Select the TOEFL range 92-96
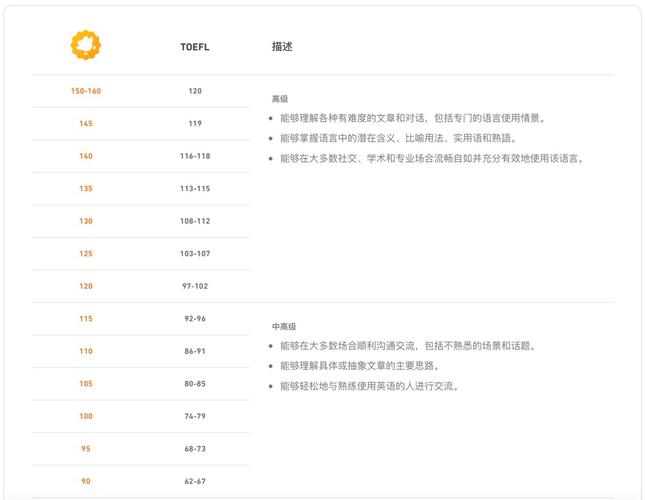 click(195, 318)
